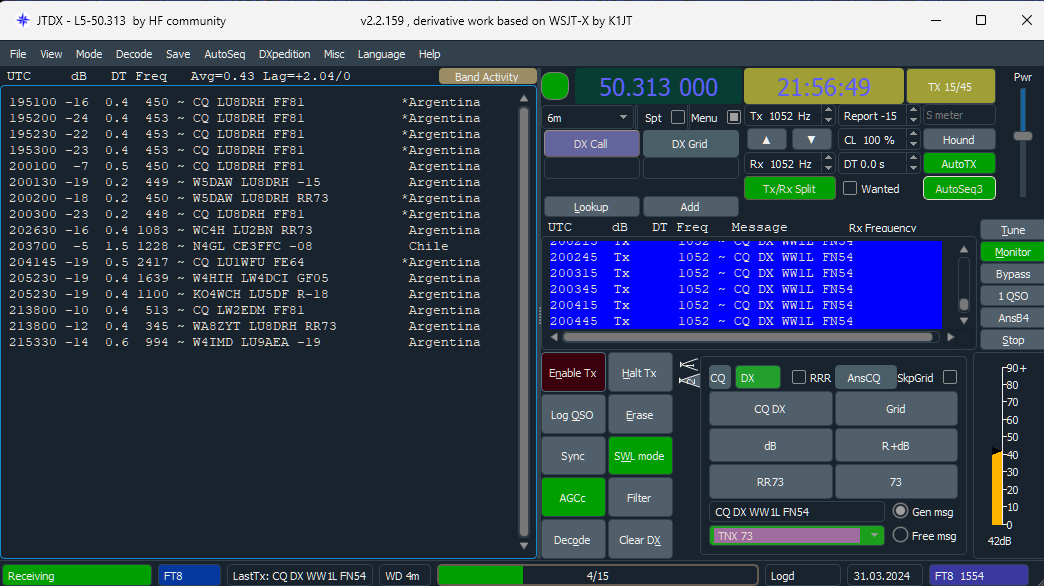Enable the Wanted checkbox

tap(850, 188)
